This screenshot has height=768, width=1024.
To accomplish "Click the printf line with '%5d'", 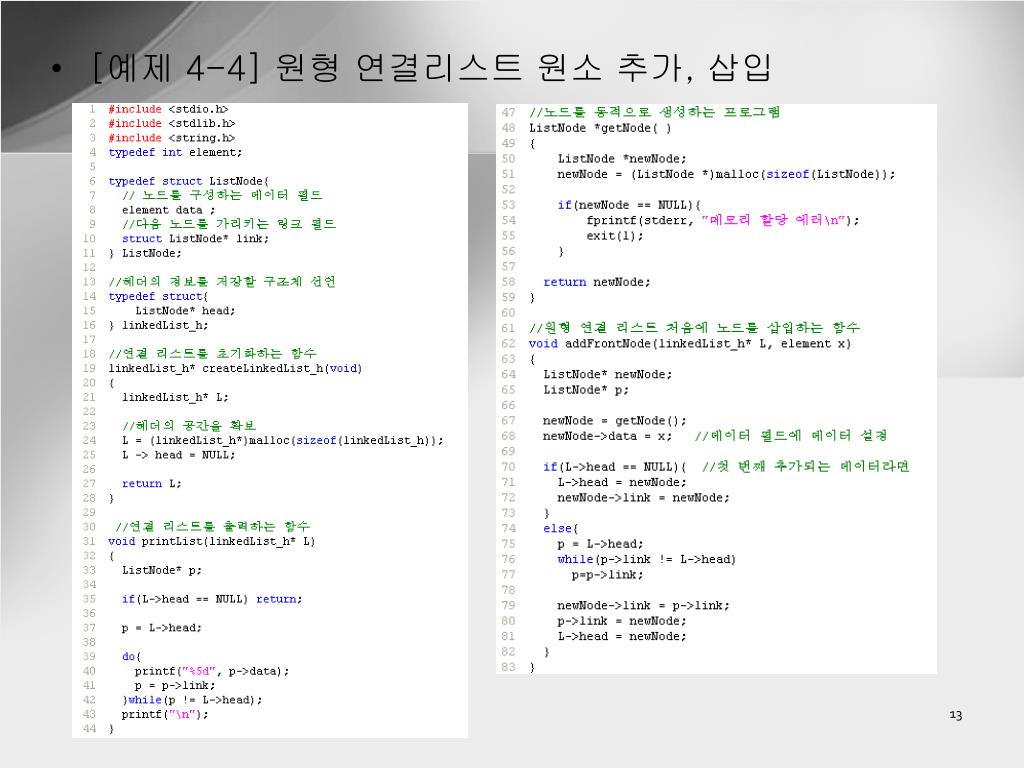I will point(212,671).
